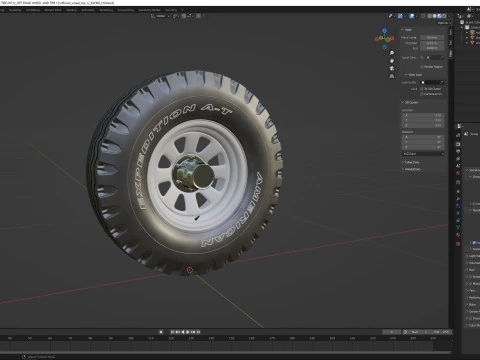Open Properties editor type dropdown icon
This screenshot has height=360, width=480.
click(x=459, y=126)
